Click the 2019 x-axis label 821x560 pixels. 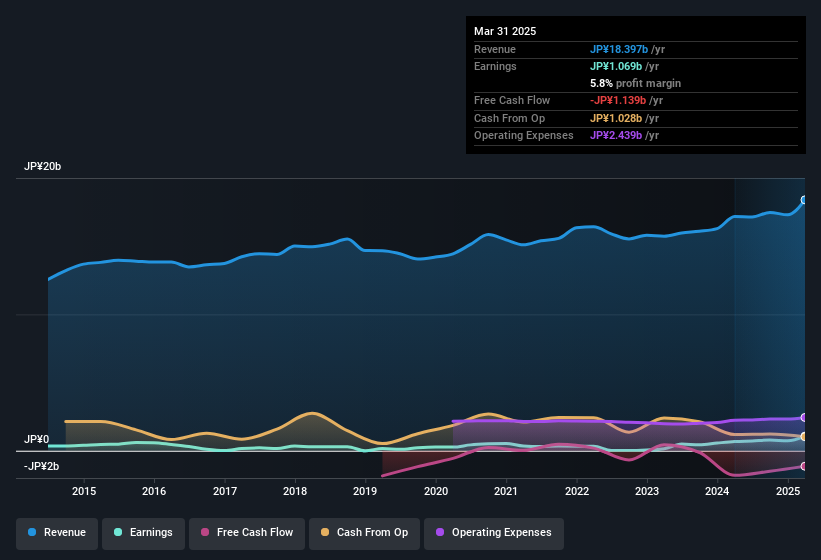point(365,491)
